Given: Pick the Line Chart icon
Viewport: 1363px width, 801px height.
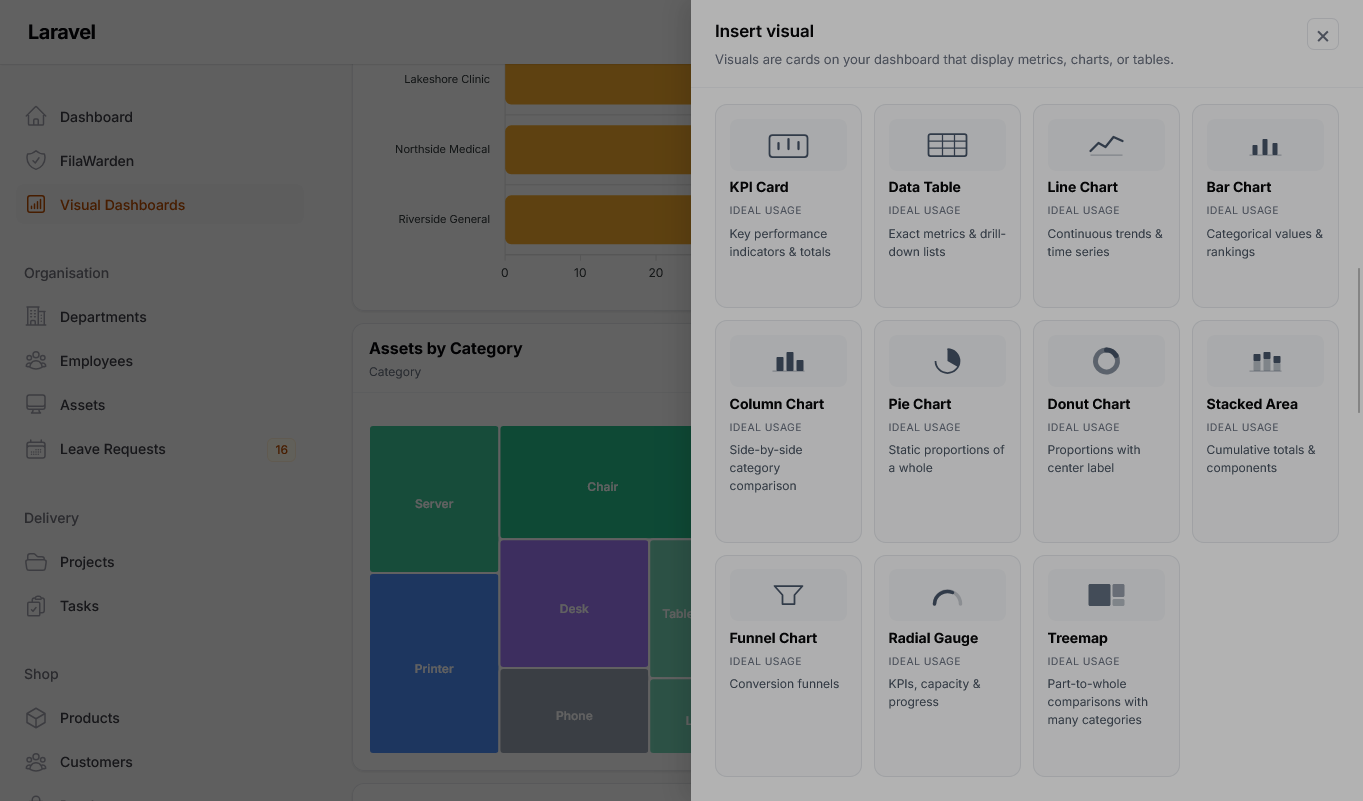Looking at the screenshot, I should 1106,146.
